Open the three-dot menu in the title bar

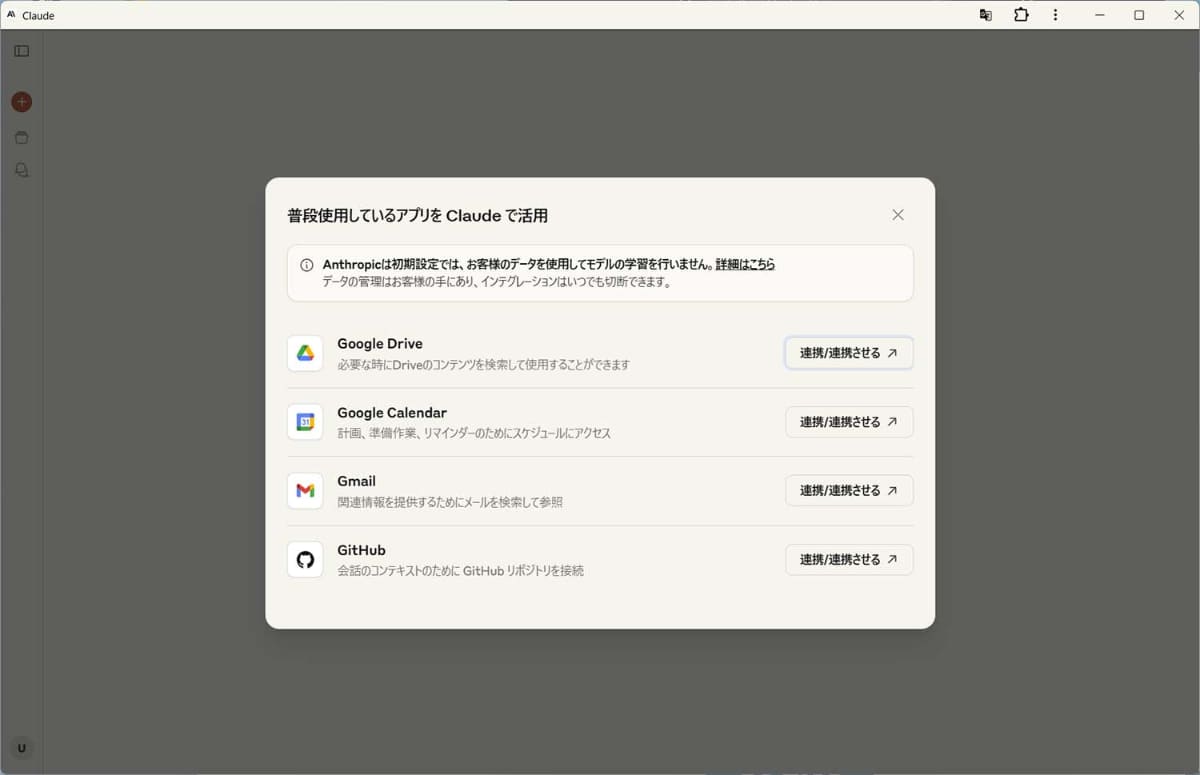click(1055, 15)
